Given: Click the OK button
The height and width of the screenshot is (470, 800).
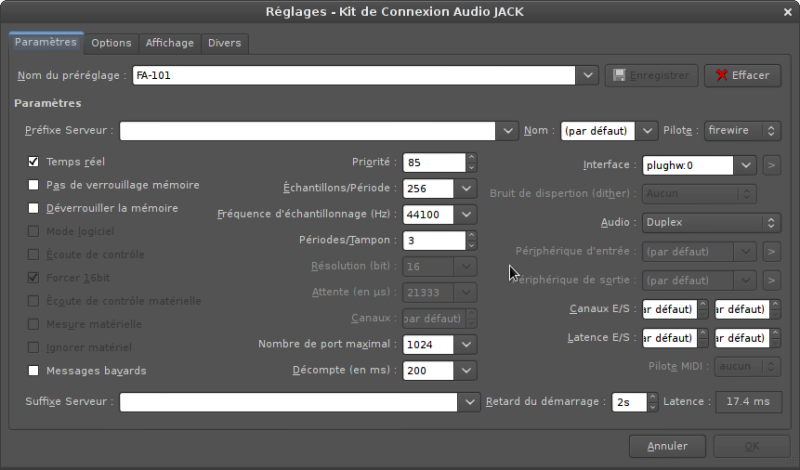Looking at the screenshot, I should click(752, 447).
